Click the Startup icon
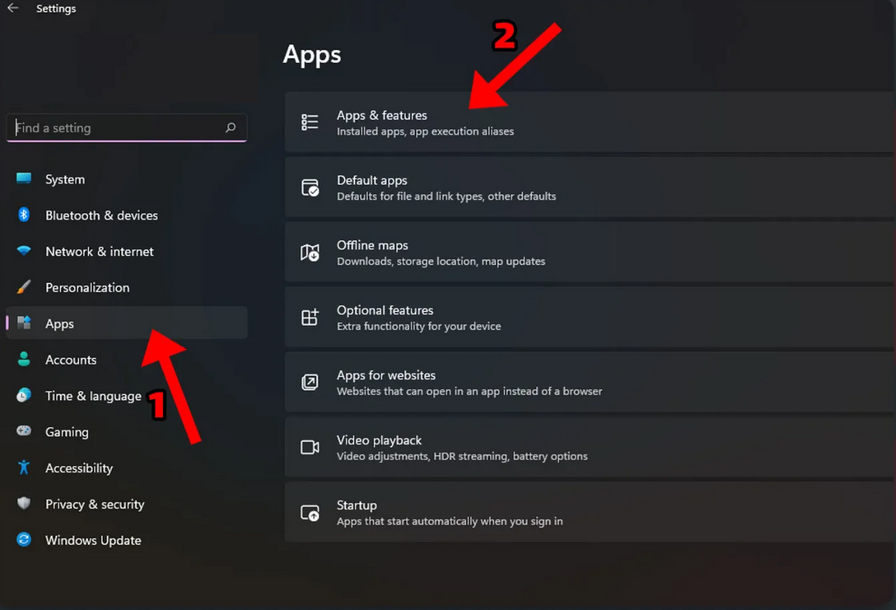 310,513
